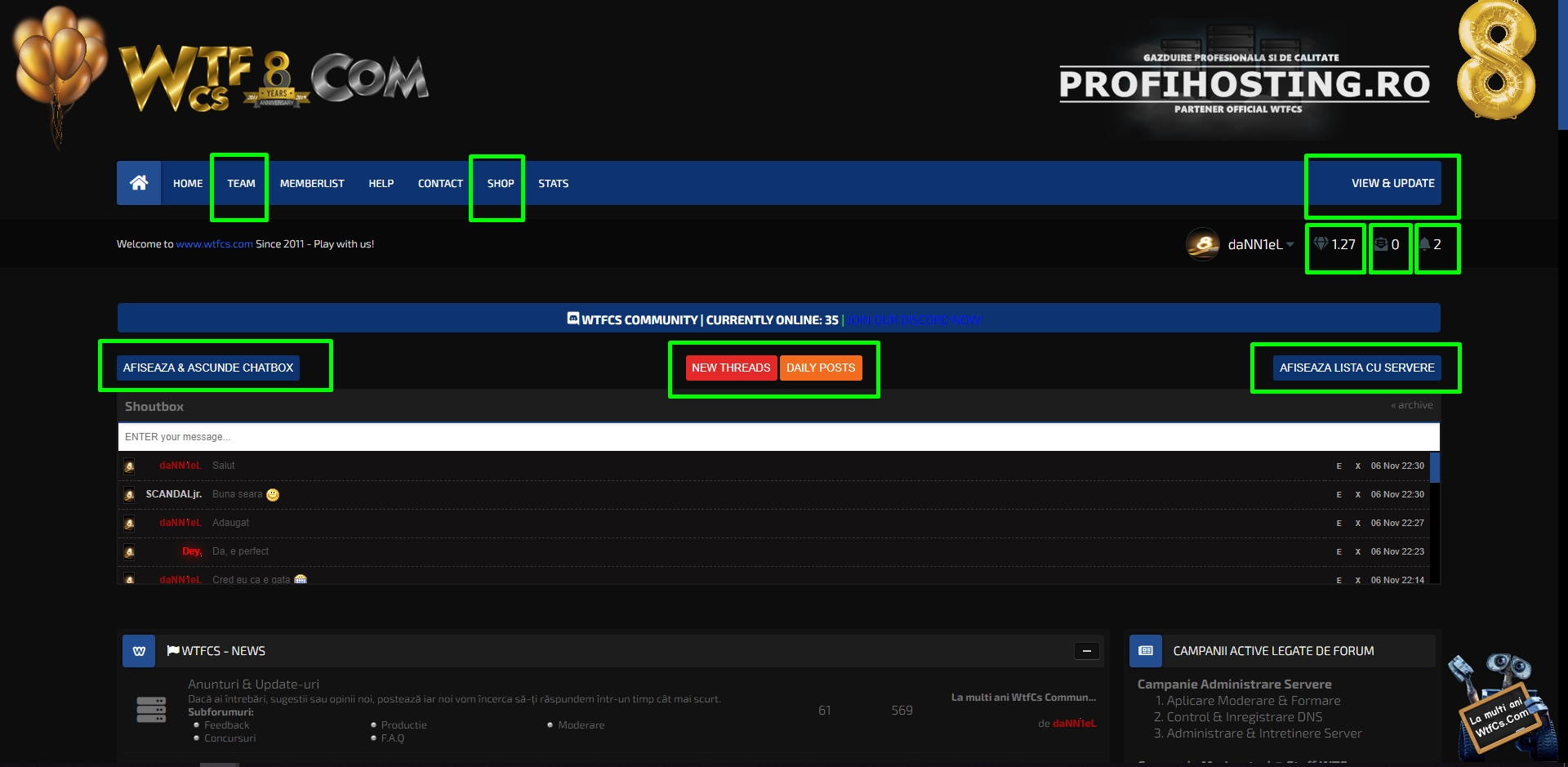This screenshot has height=767, width=1568.
Task: Click the red New Threads button
Action: (x=731, y=368)
